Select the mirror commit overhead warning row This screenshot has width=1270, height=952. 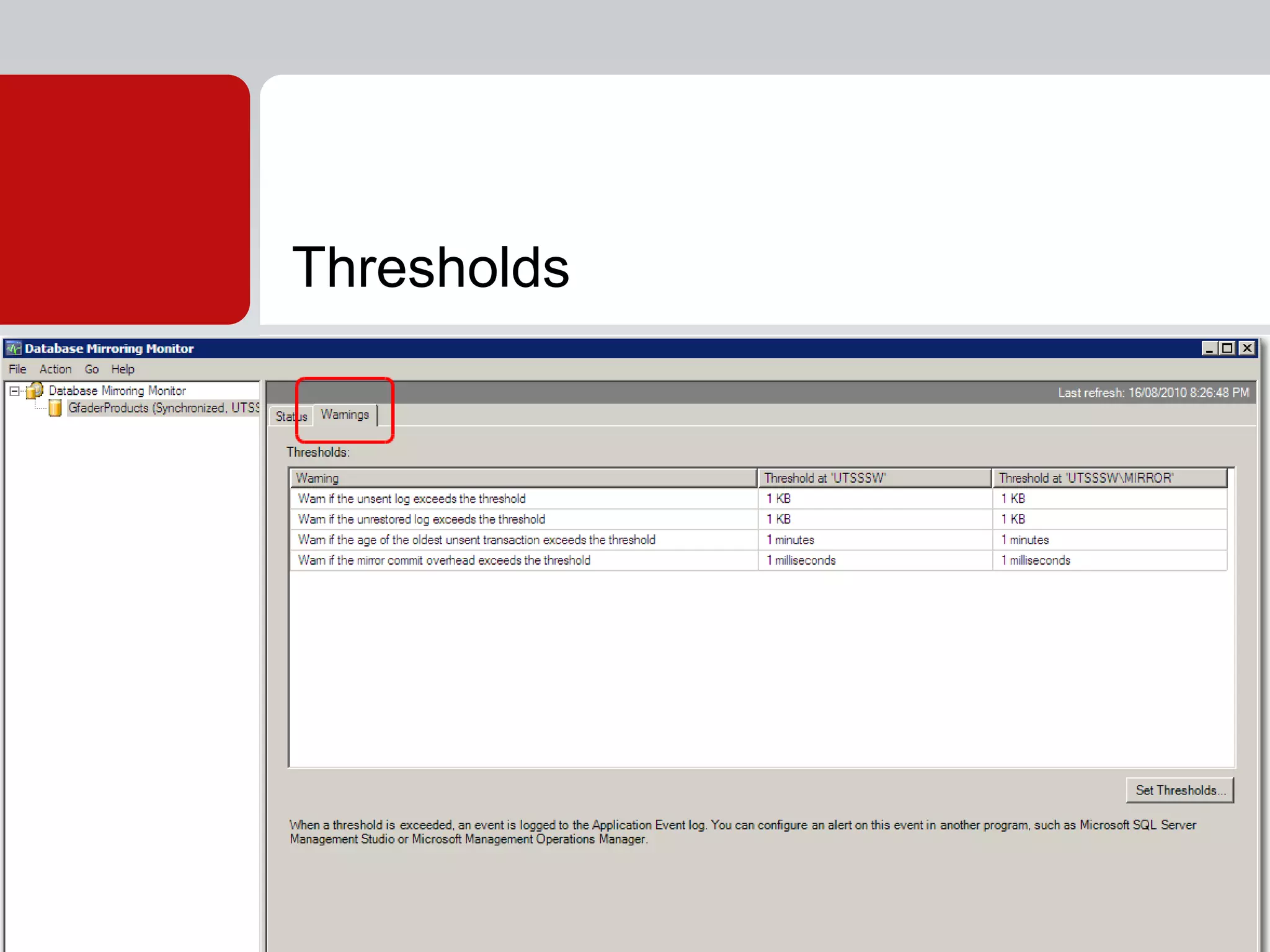pos(758,560)
